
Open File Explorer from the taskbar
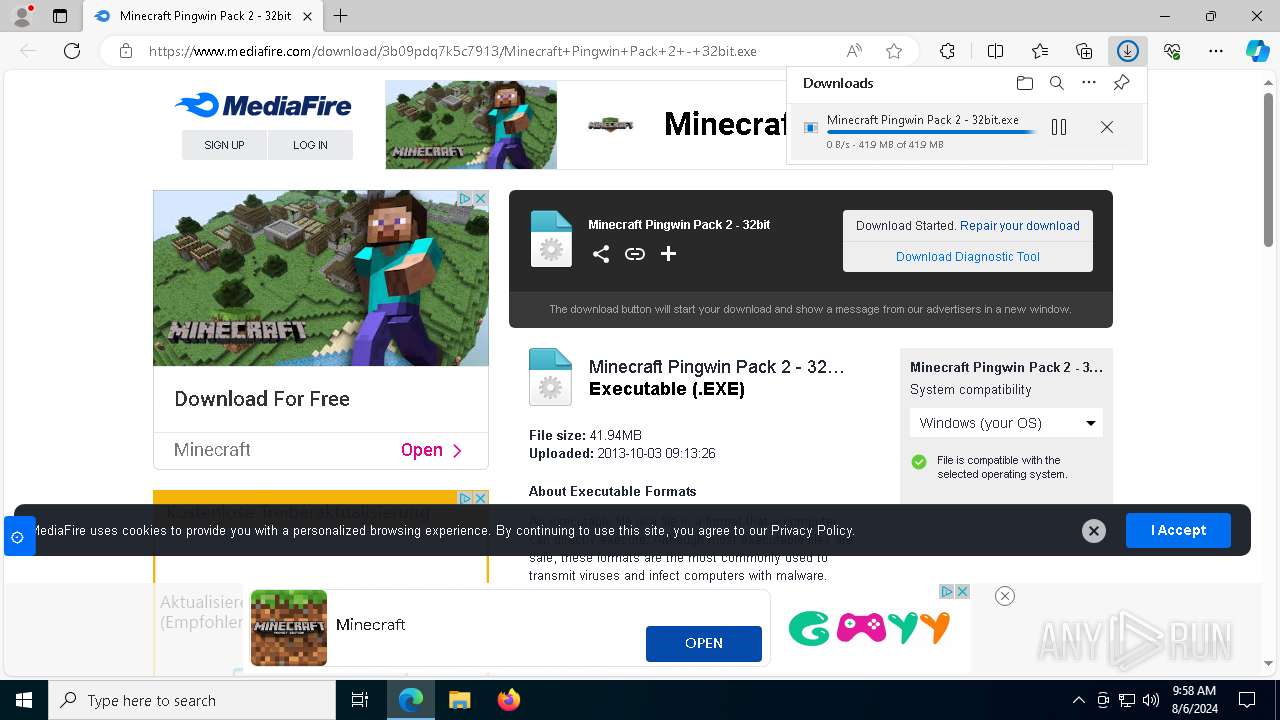(x=459, y=700)
